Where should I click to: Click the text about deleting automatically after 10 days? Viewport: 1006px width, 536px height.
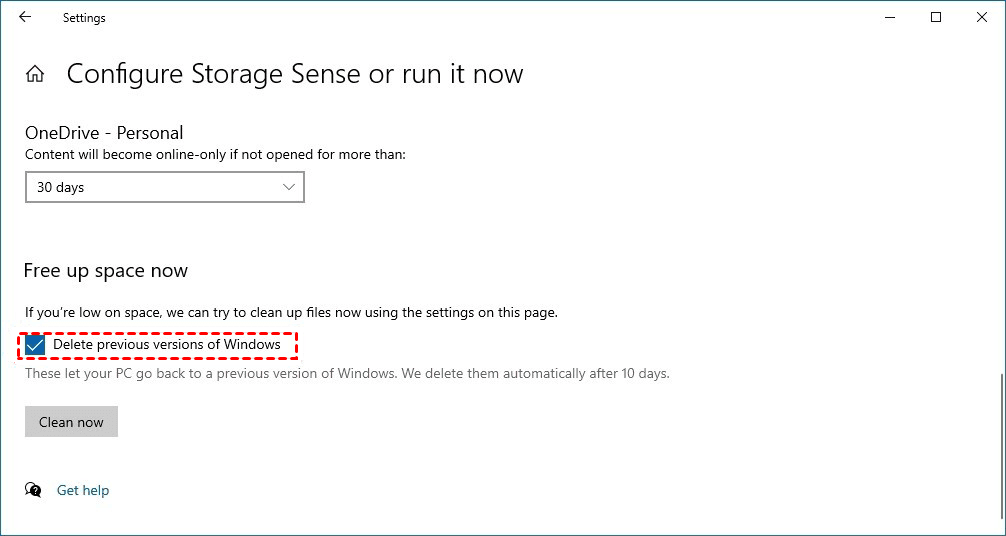347,374
